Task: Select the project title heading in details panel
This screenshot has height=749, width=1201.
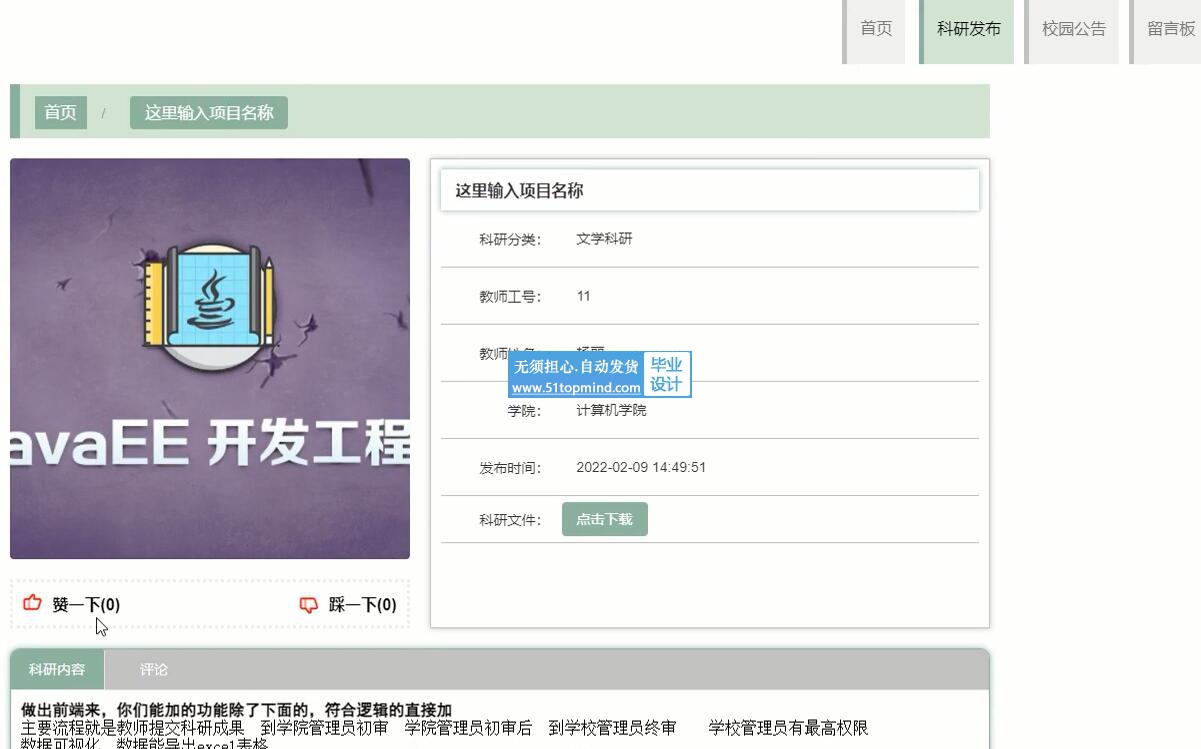Action: 519,190
